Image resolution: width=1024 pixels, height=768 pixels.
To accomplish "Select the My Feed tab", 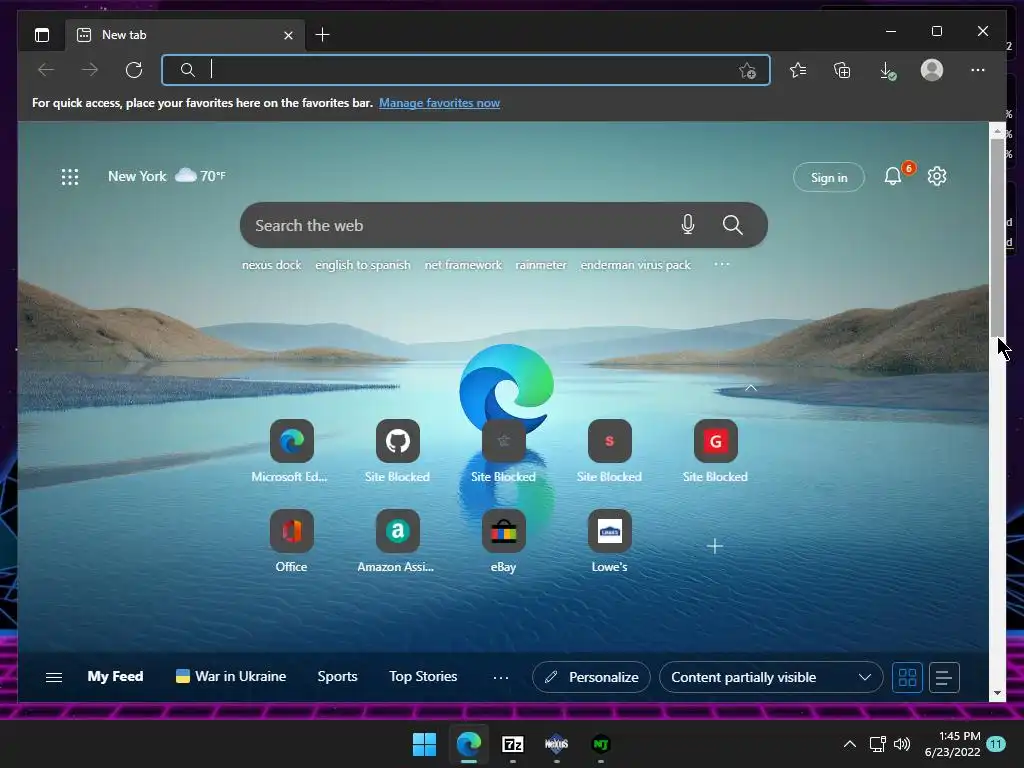I will (x=116, y=677).
